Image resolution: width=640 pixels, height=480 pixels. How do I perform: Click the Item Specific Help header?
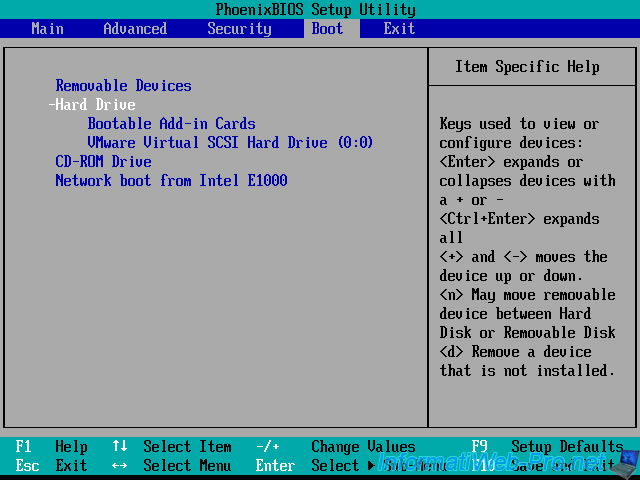[x=527, y=67]
